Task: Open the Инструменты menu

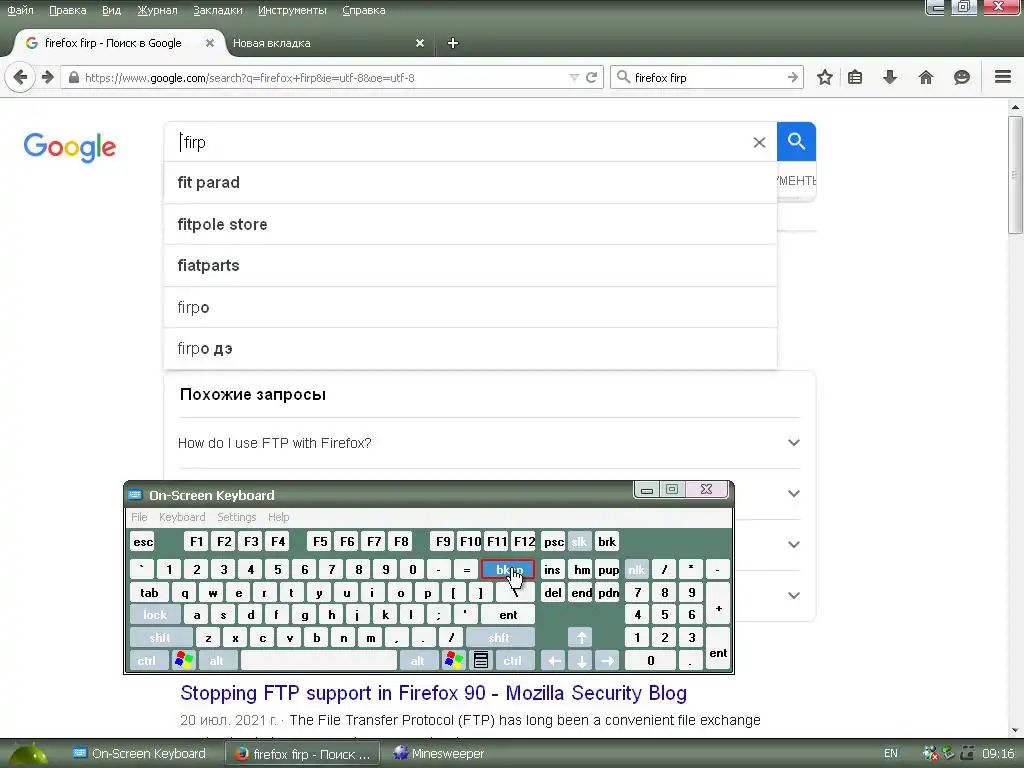Action: [292, 10]
